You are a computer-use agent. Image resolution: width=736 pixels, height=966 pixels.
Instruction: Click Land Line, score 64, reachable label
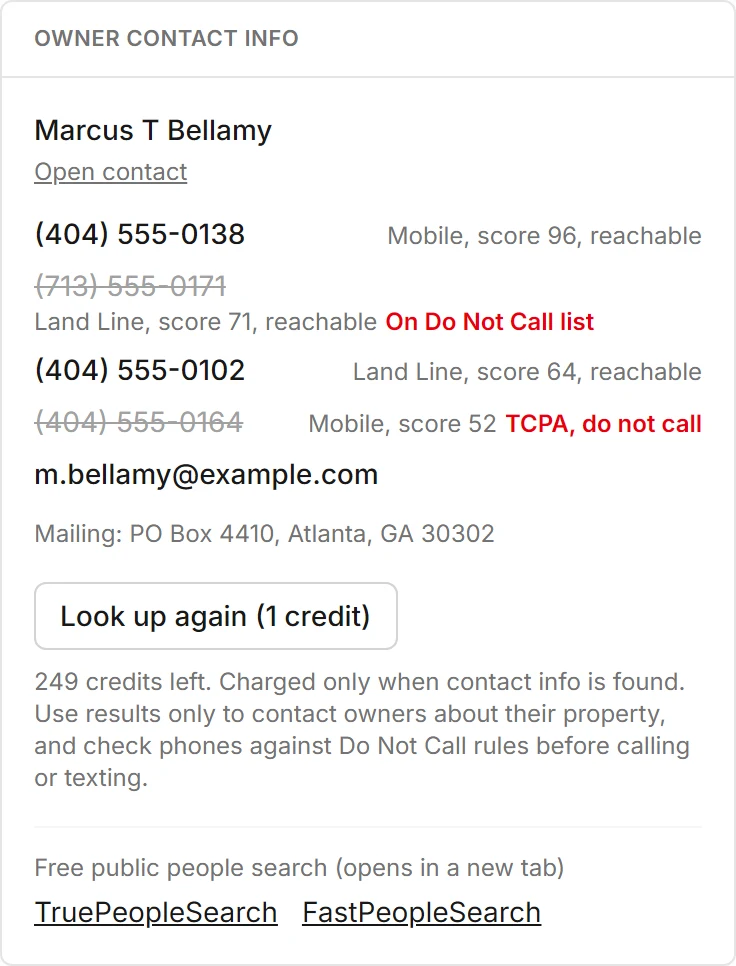[527, 372]
